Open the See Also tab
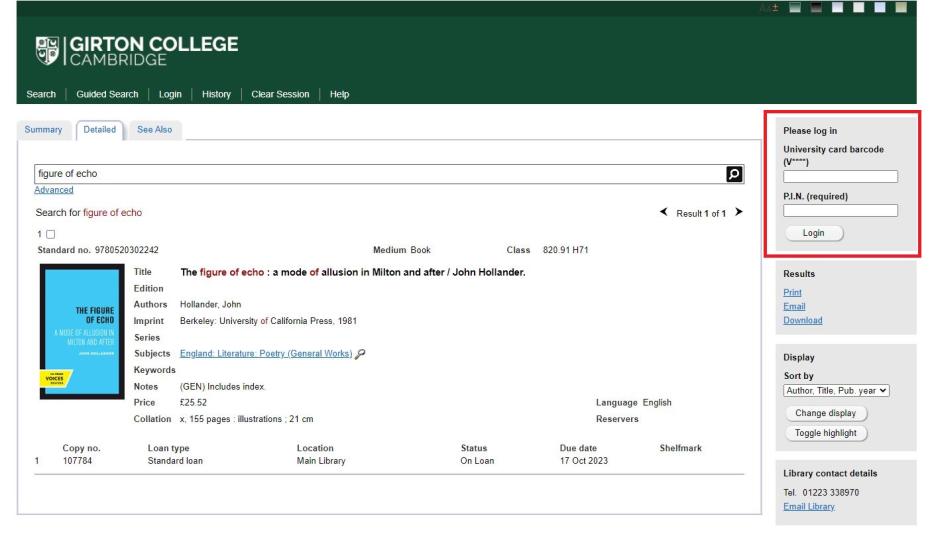This screenshot has width=930, height=538. tap(152, 130)
